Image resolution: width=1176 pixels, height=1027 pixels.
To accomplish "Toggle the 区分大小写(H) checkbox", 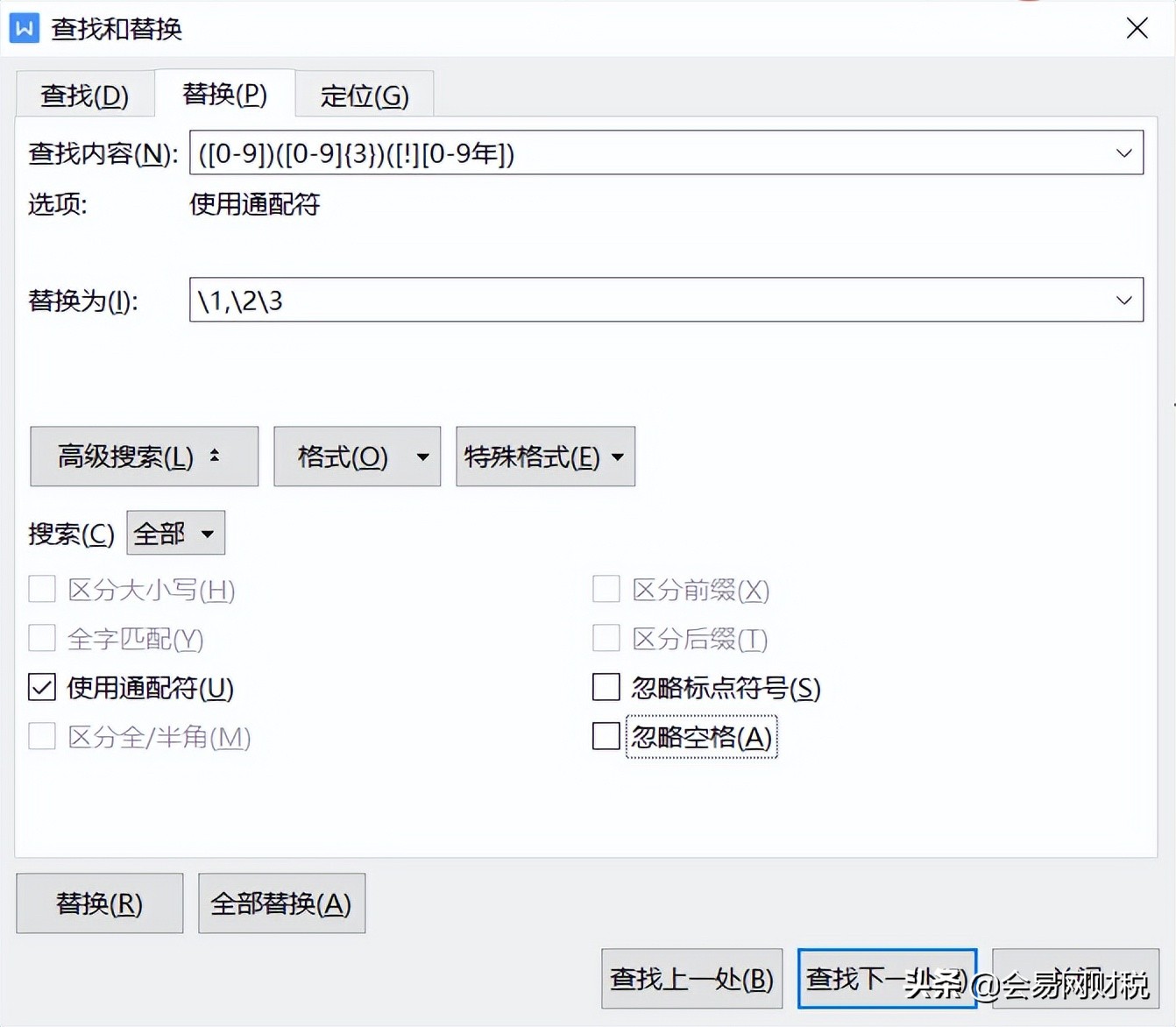I will click(42, 589).
